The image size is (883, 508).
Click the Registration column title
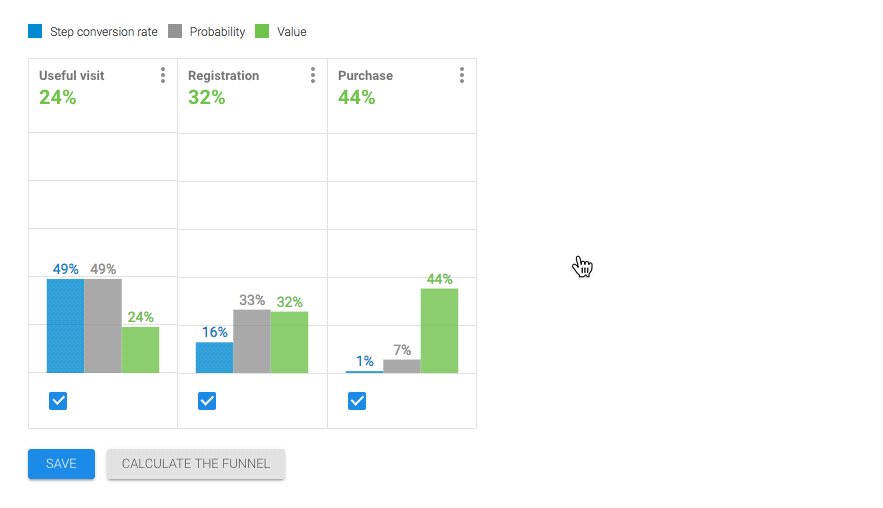(224, 75)
